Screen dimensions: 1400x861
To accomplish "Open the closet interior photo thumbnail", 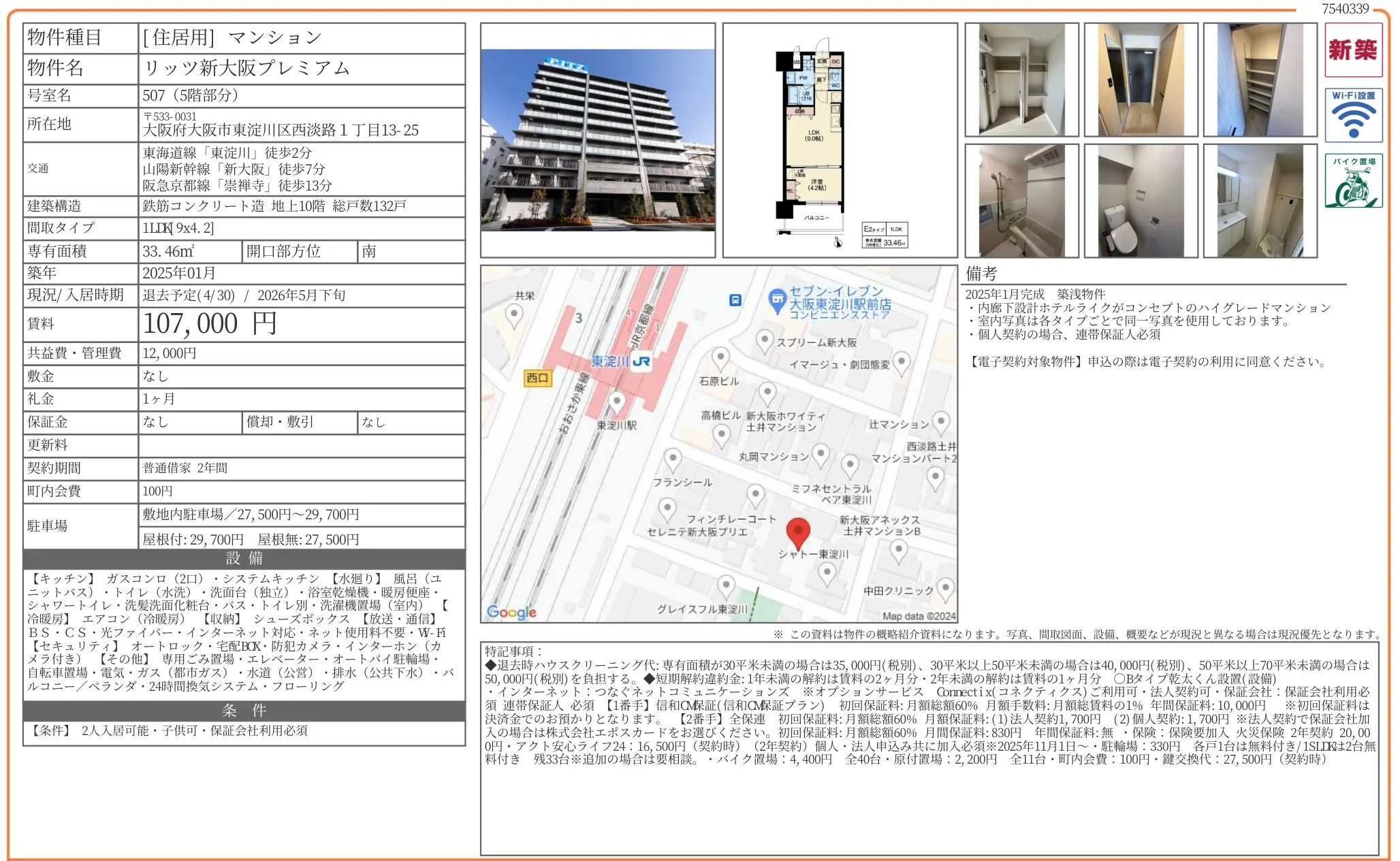I will click(1021, 80).
